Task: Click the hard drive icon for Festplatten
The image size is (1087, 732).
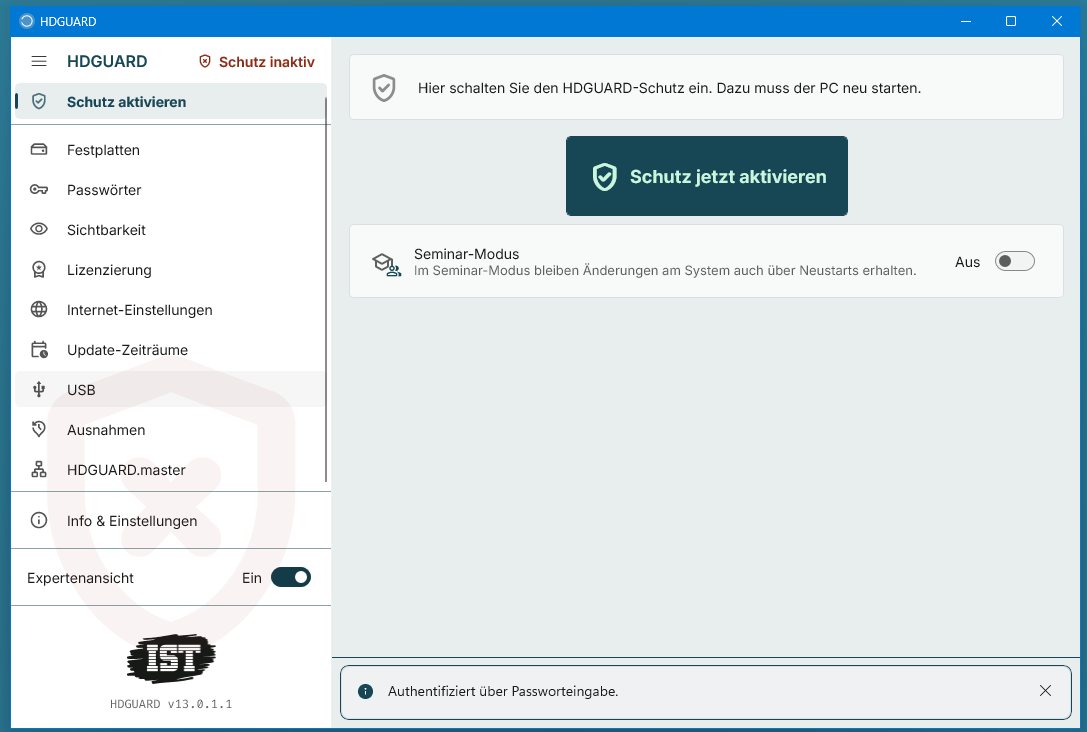Action: point(39,150)
